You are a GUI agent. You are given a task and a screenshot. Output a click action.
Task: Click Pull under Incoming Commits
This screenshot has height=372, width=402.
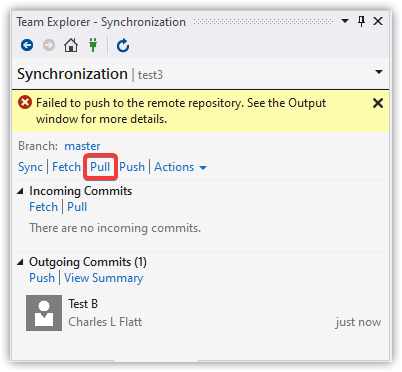77,207
